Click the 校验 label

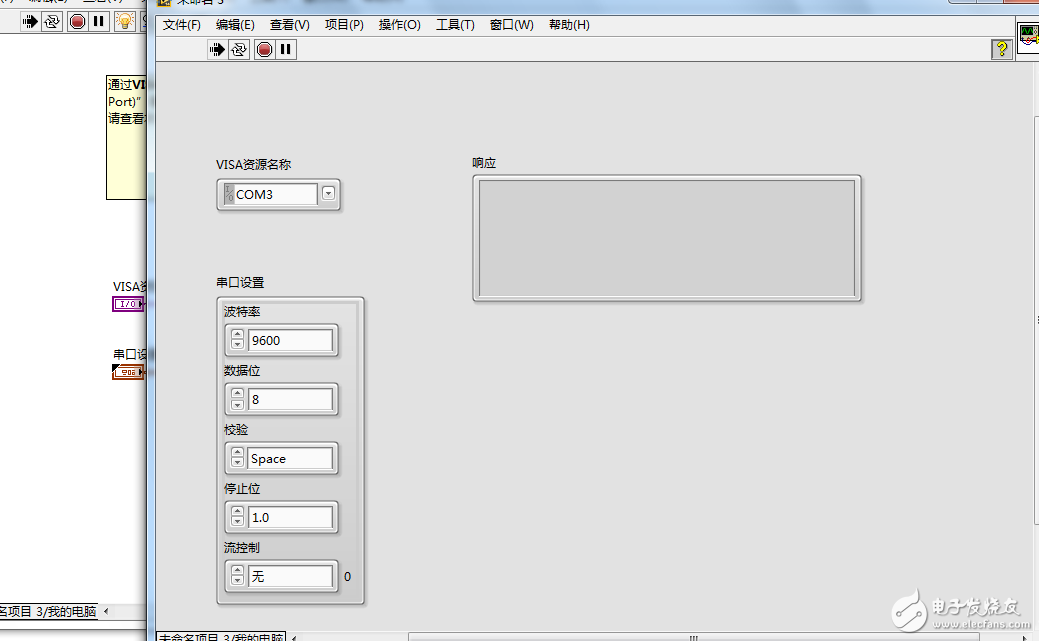[x=236, y=430]
